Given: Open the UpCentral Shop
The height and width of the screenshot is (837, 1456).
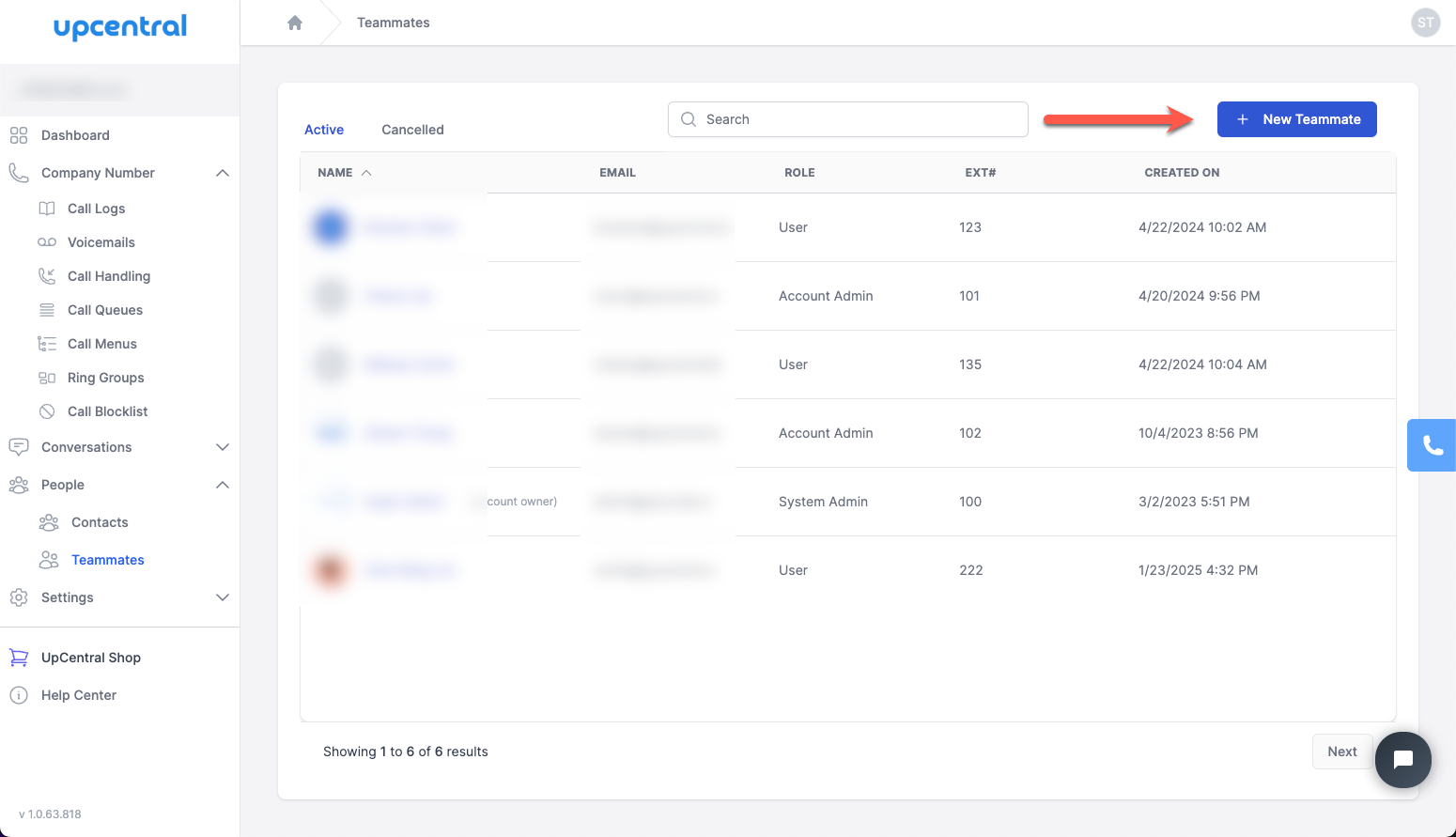Looking at the screenshot, I should pos(90,657).
